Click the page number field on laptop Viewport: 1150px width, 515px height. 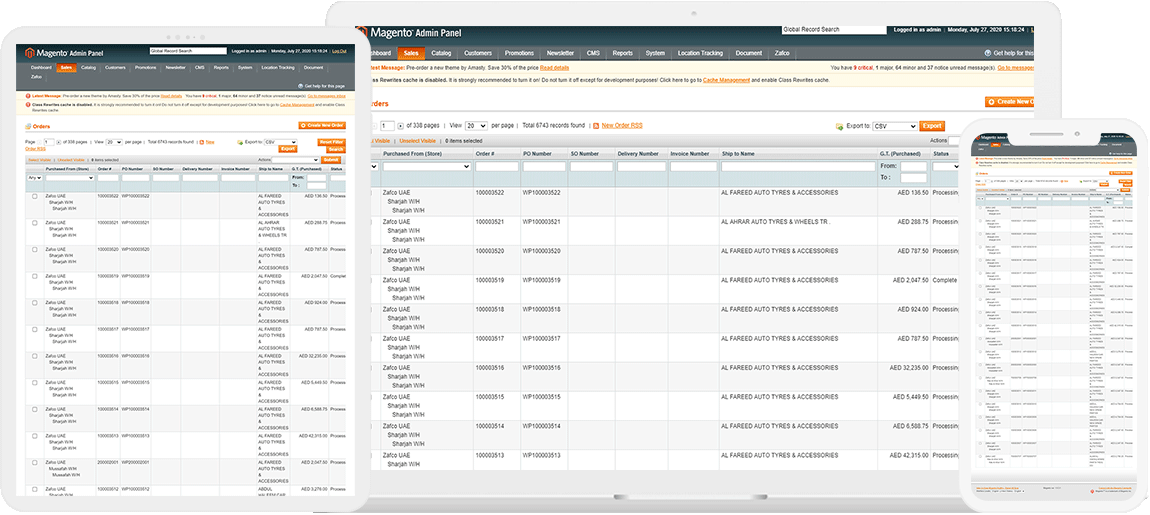(387, 126)
